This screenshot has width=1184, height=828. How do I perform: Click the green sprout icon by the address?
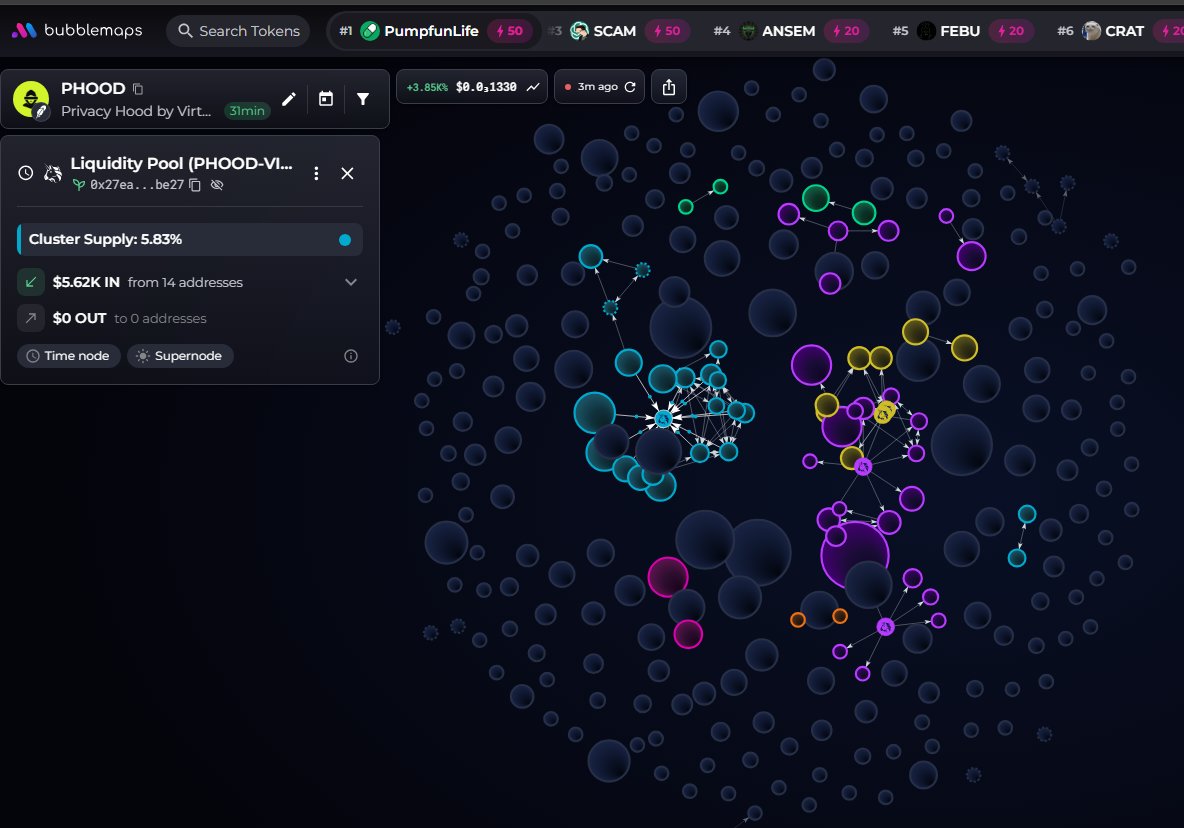click(79, 185)
